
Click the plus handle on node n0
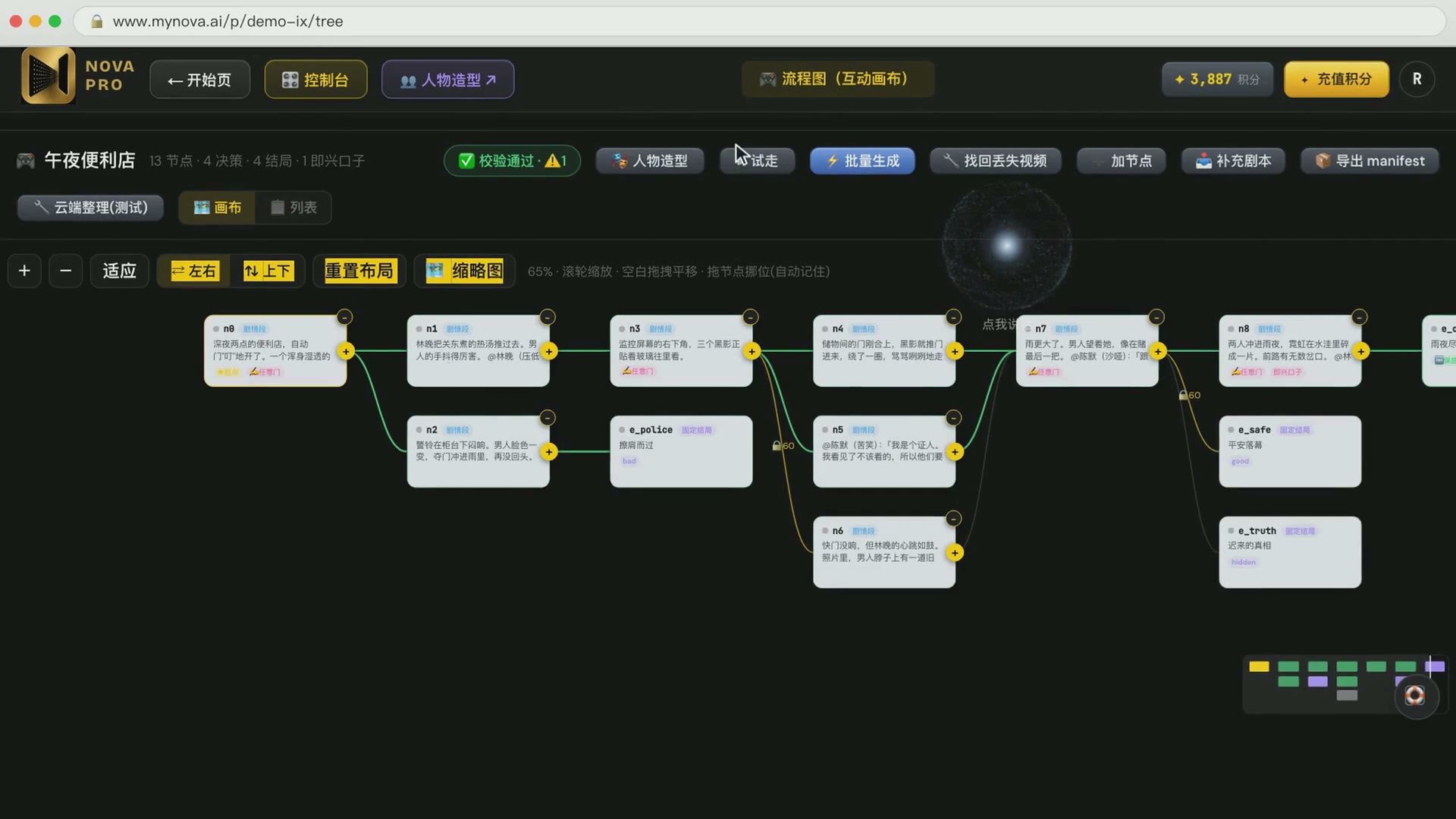(x=346, y=351)
